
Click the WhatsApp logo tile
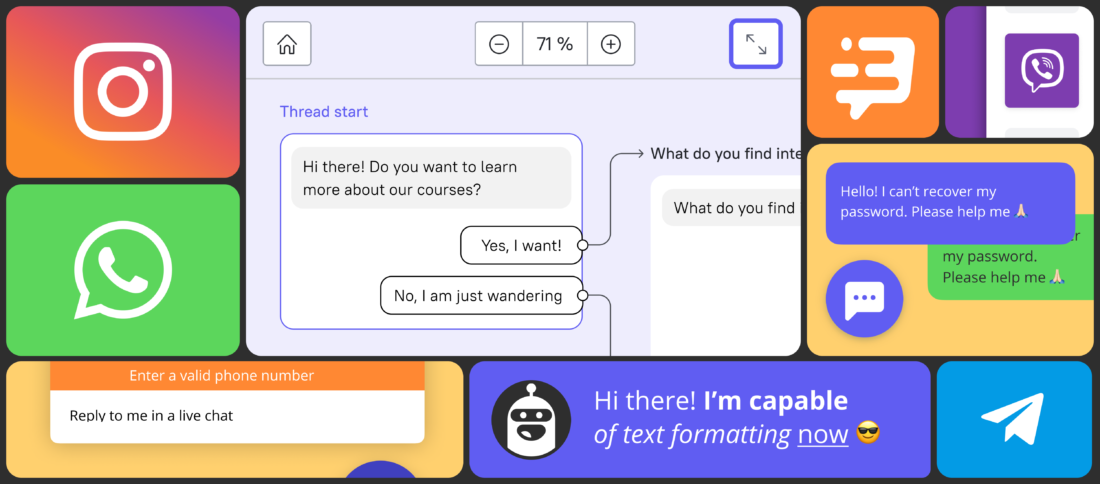click(123, 270)
